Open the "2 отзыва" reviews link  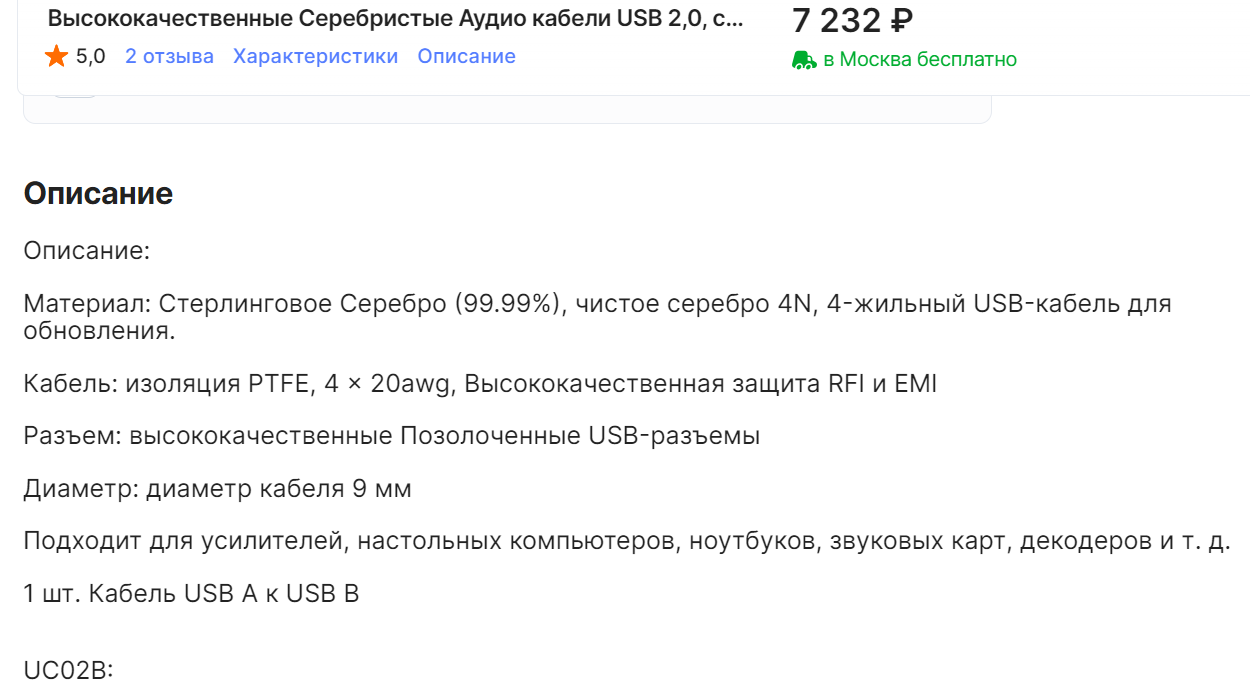[169, 57]
